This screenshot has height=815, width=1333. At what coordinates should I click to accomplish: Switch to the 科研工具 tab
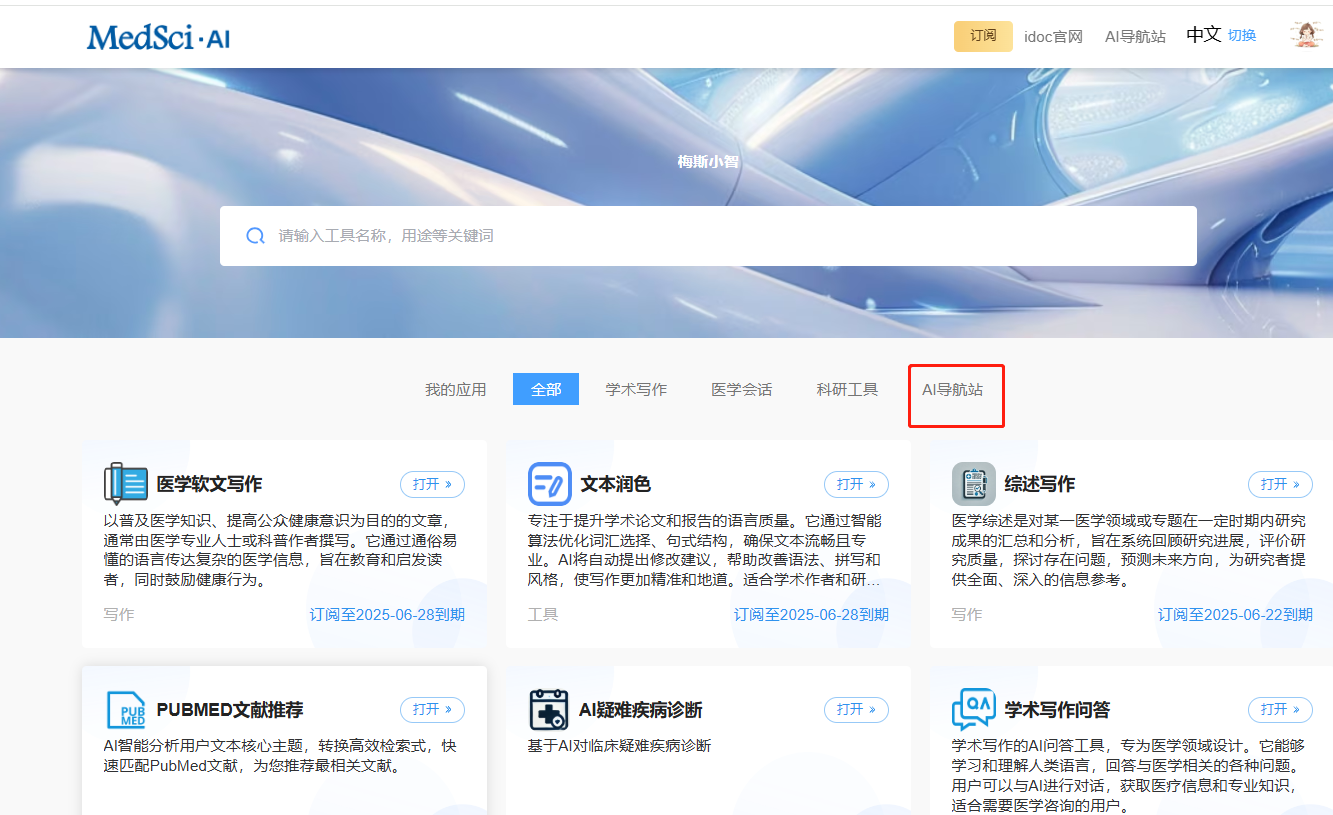(x=847, y=390)
